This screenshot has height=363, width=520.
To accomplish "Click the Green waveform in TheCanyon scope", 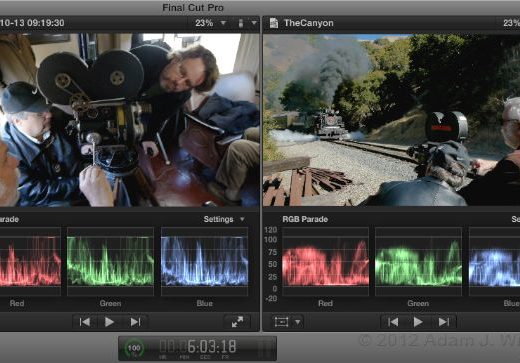I will (418, 262).
